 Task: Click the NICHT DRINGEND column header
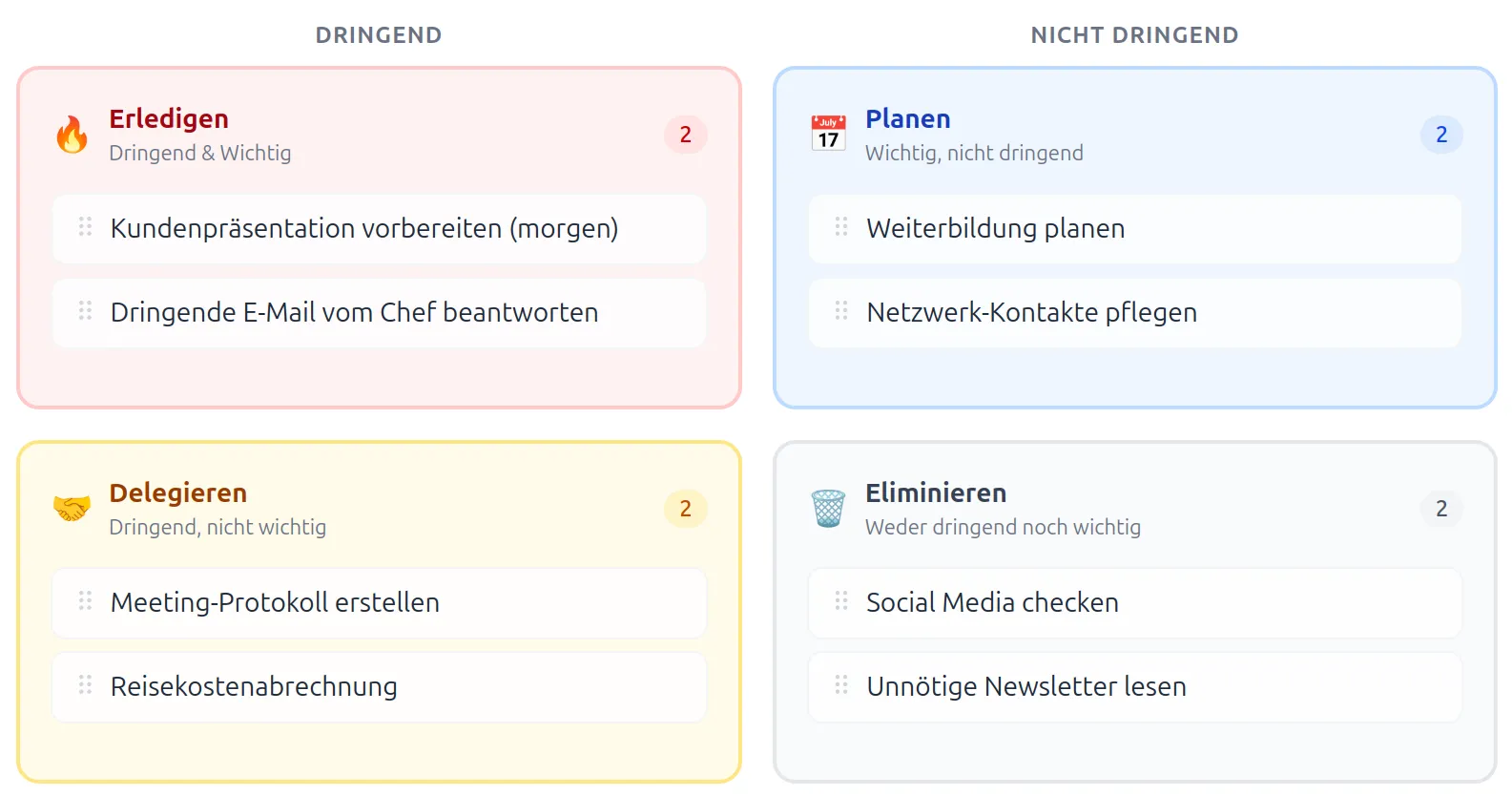pos(1134,34)
